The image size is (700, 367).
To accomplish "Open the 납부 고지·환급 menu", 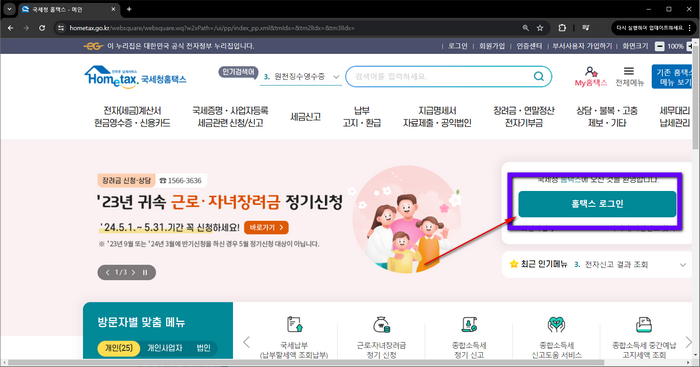I will click(362, 117).
